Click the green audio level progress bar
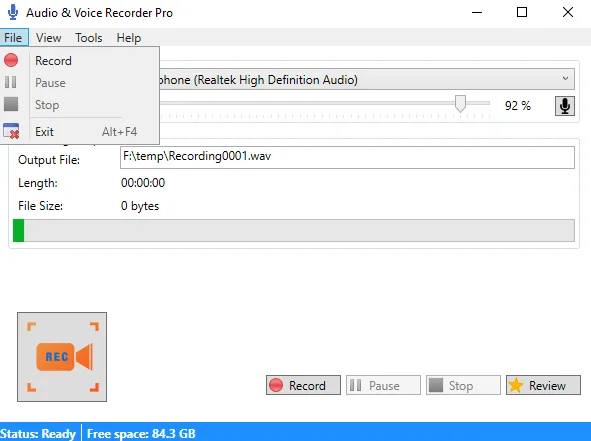This screenshot has width=591, height=441. coord(294,230)
